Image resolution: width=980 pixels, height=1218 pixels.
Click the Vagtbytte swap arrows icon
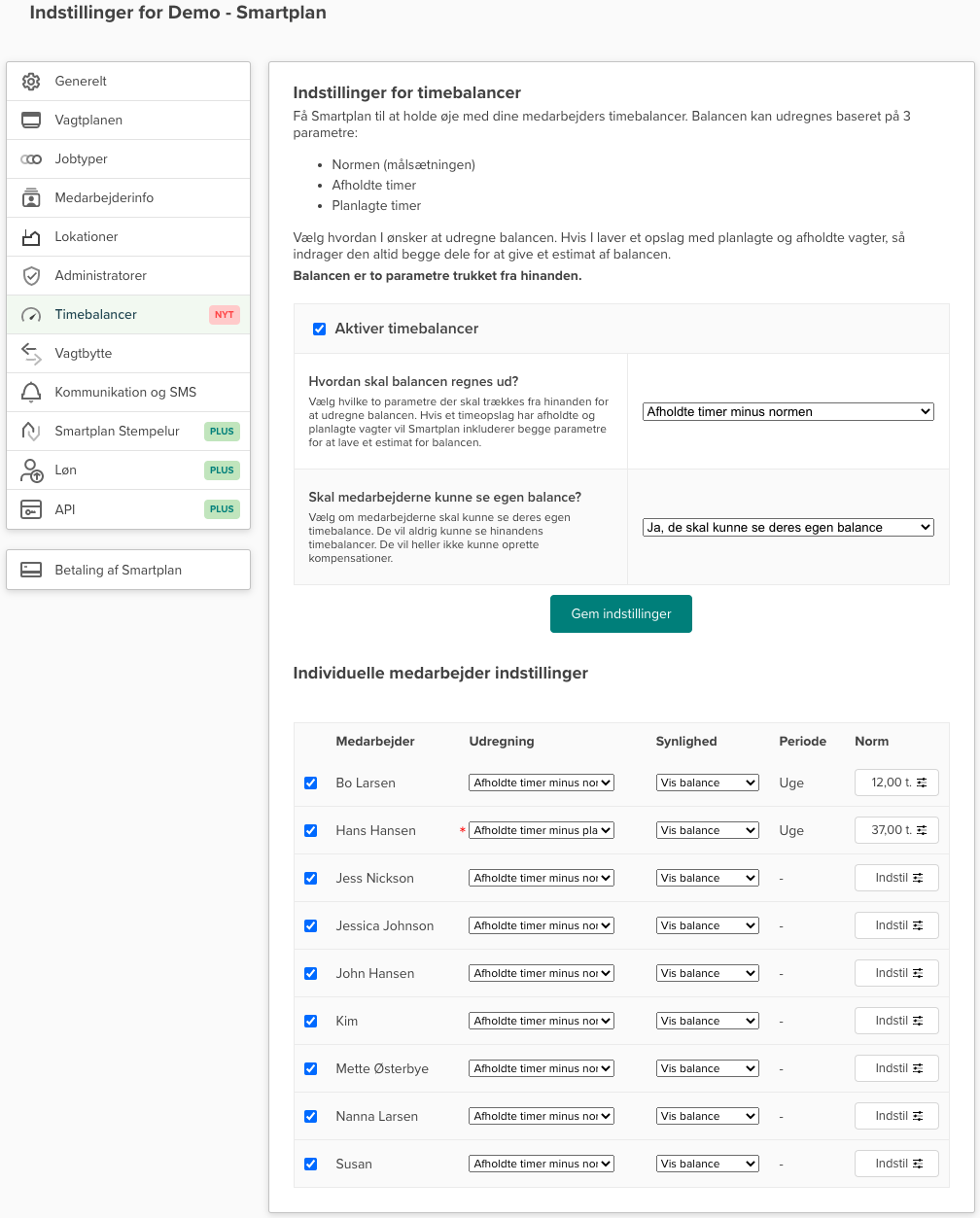coord(31,354)
